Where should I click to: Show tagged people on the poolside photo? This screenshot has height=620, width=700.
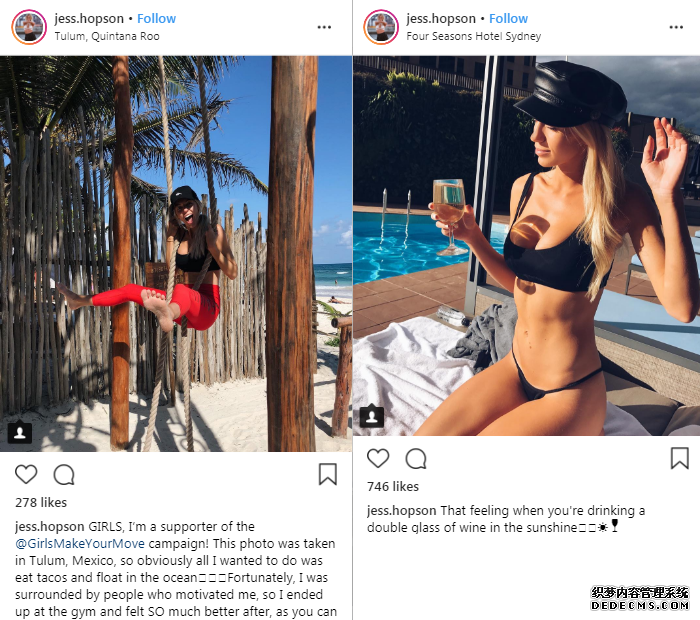pos(372,416)
